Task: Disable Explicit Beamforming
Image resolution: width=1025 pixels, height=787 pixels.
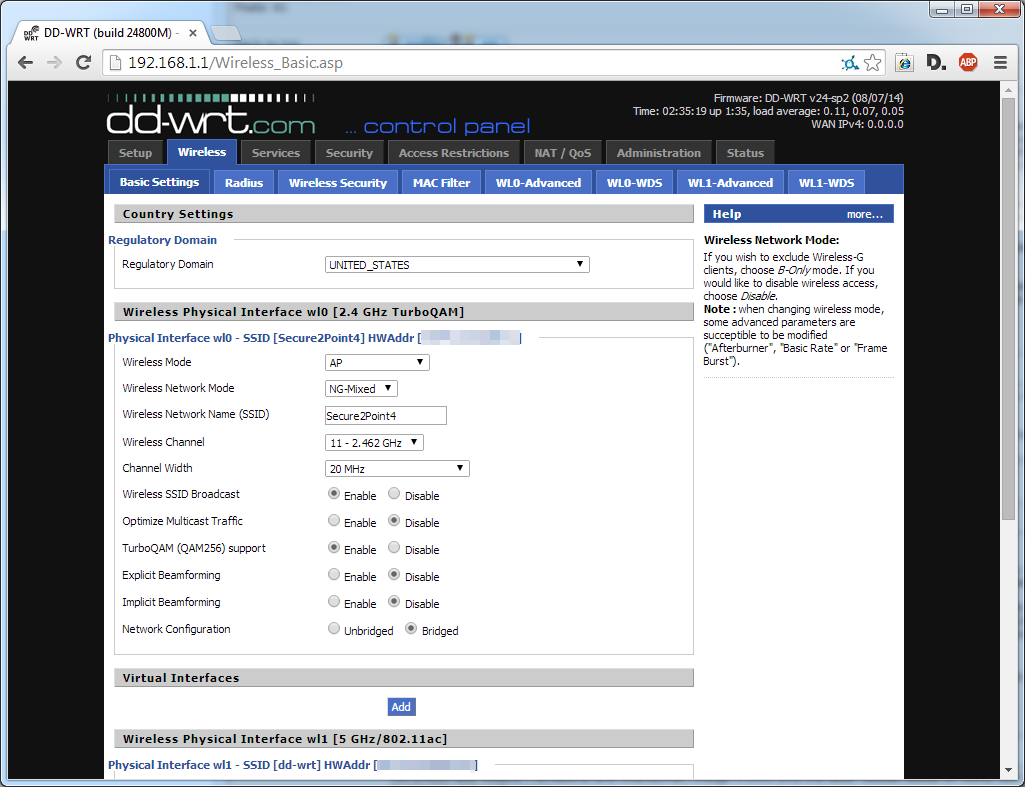Action: pos(394,575)
